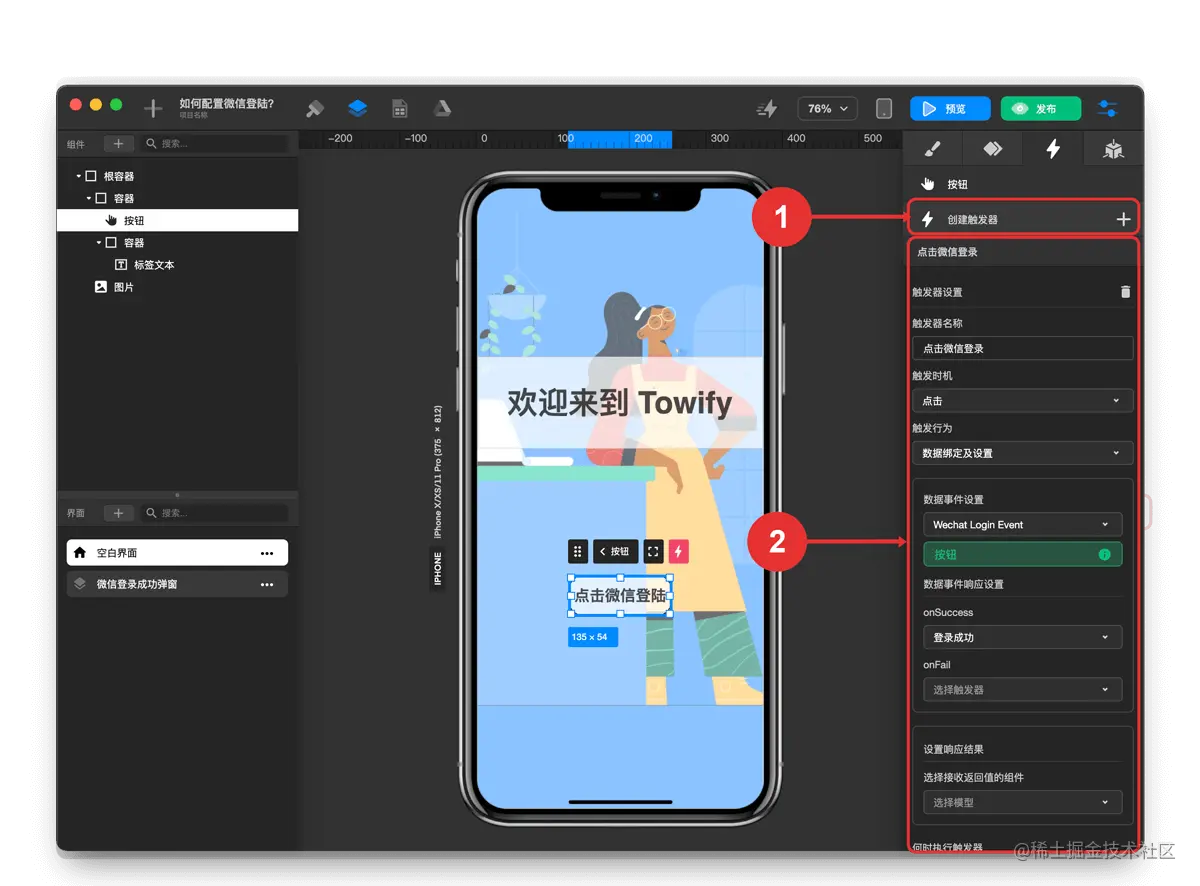Click the text icon beside 标签文本
Screen dimensions: 1200x886
coord(121,265)
